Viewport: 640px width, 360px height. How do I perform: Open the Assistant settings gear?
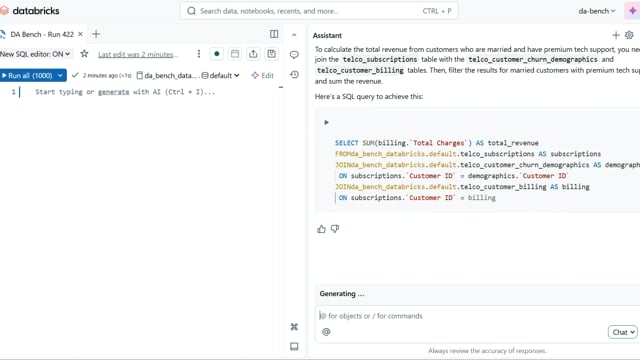629,35
